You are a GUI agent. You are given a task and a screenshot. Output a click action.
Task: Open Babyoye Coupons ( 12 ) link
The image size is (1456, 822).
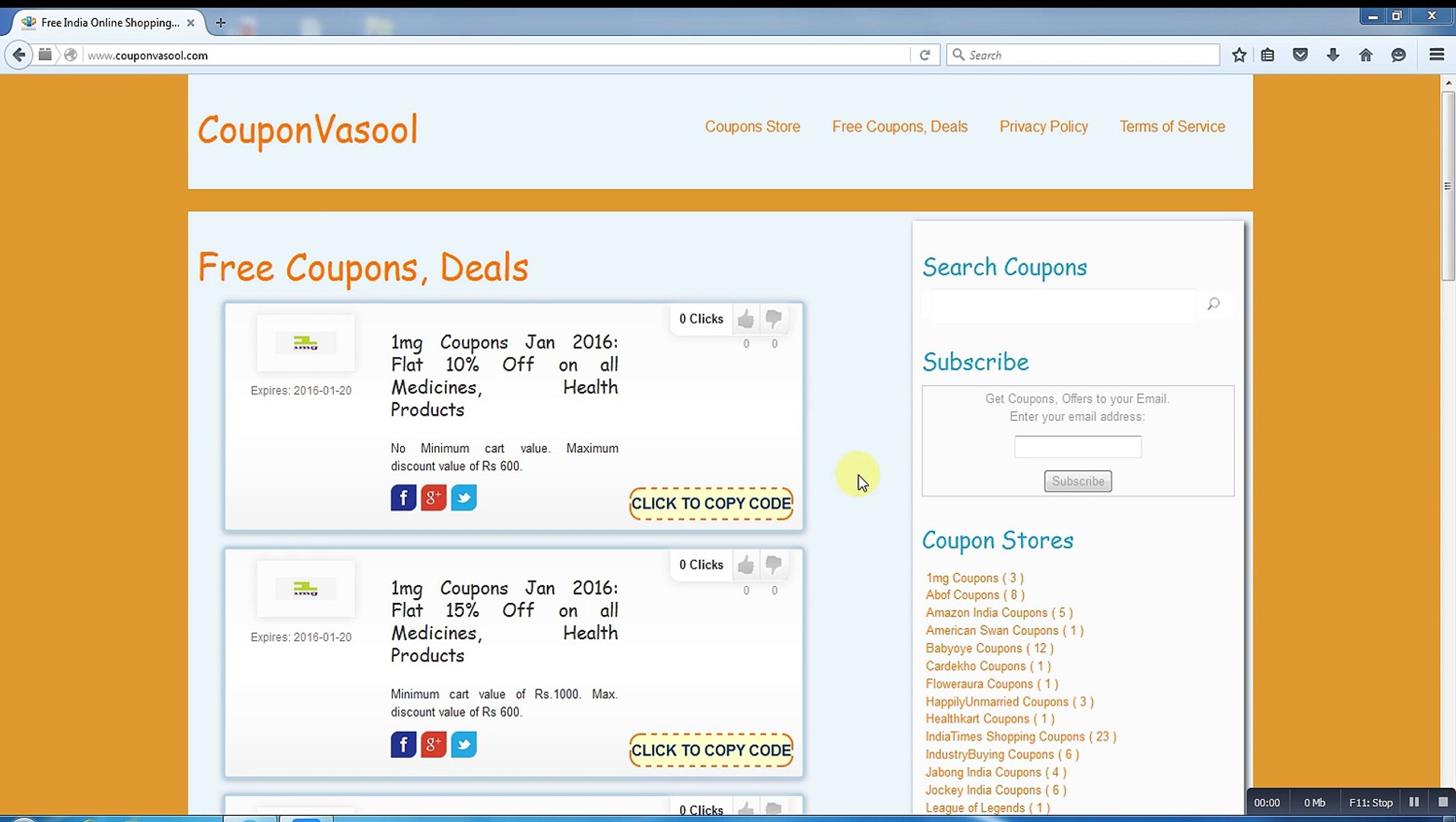(990, 648)
